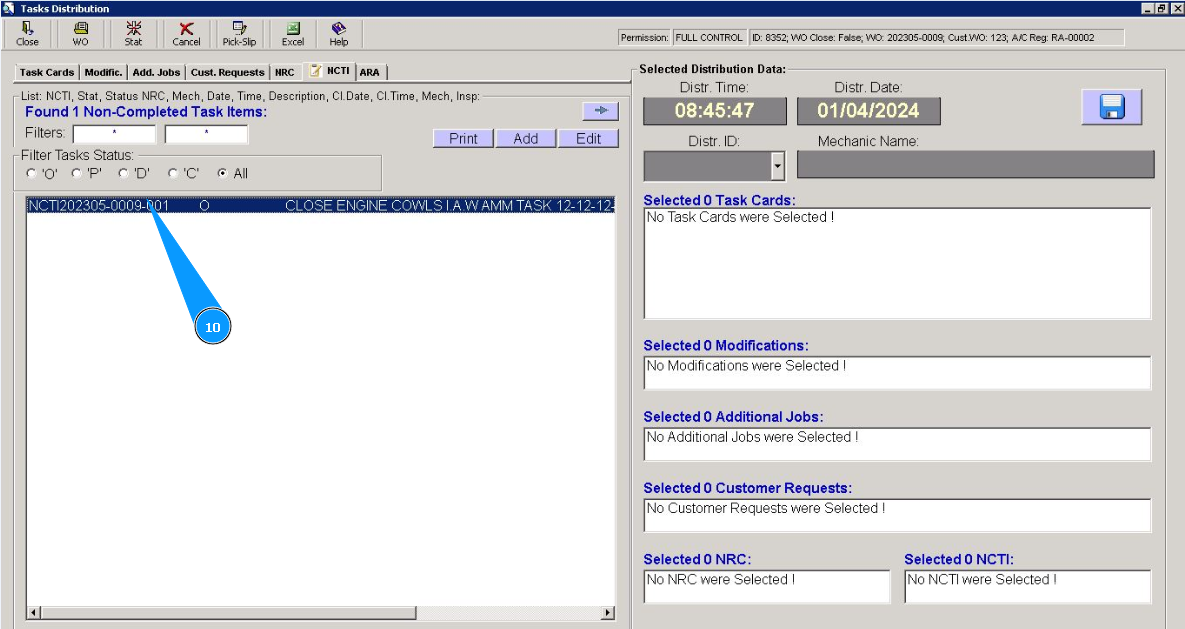
Task: Select the 'P' status filter radio
Action: point(76,173)
